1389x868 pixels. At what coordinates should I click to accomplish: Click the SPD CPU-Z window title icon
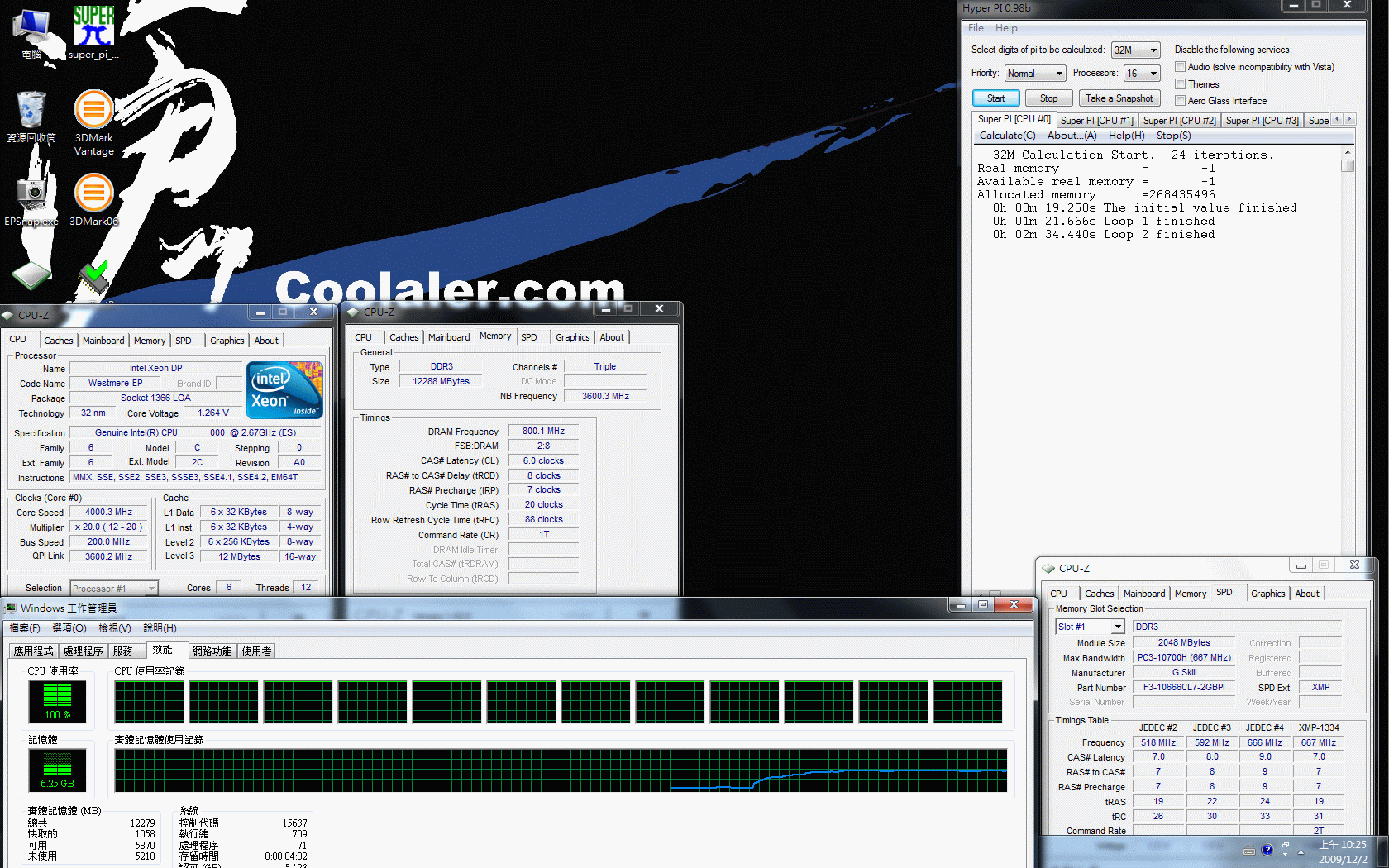pos(1048,568)
